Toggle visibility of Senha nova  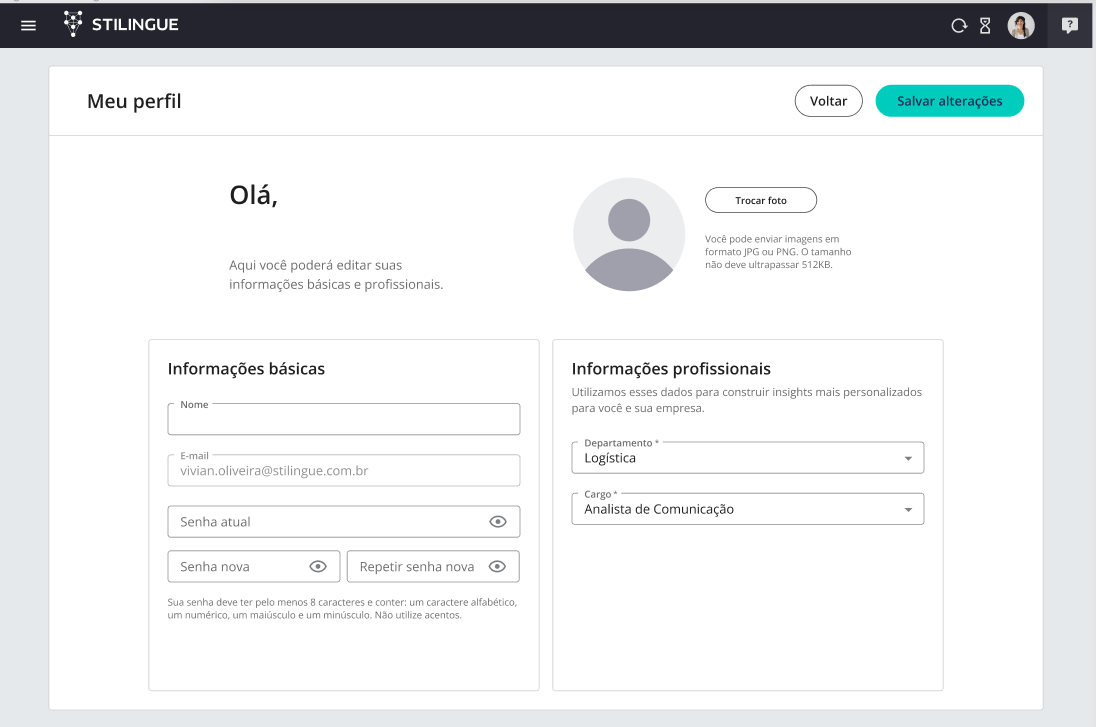pos(318,567)
